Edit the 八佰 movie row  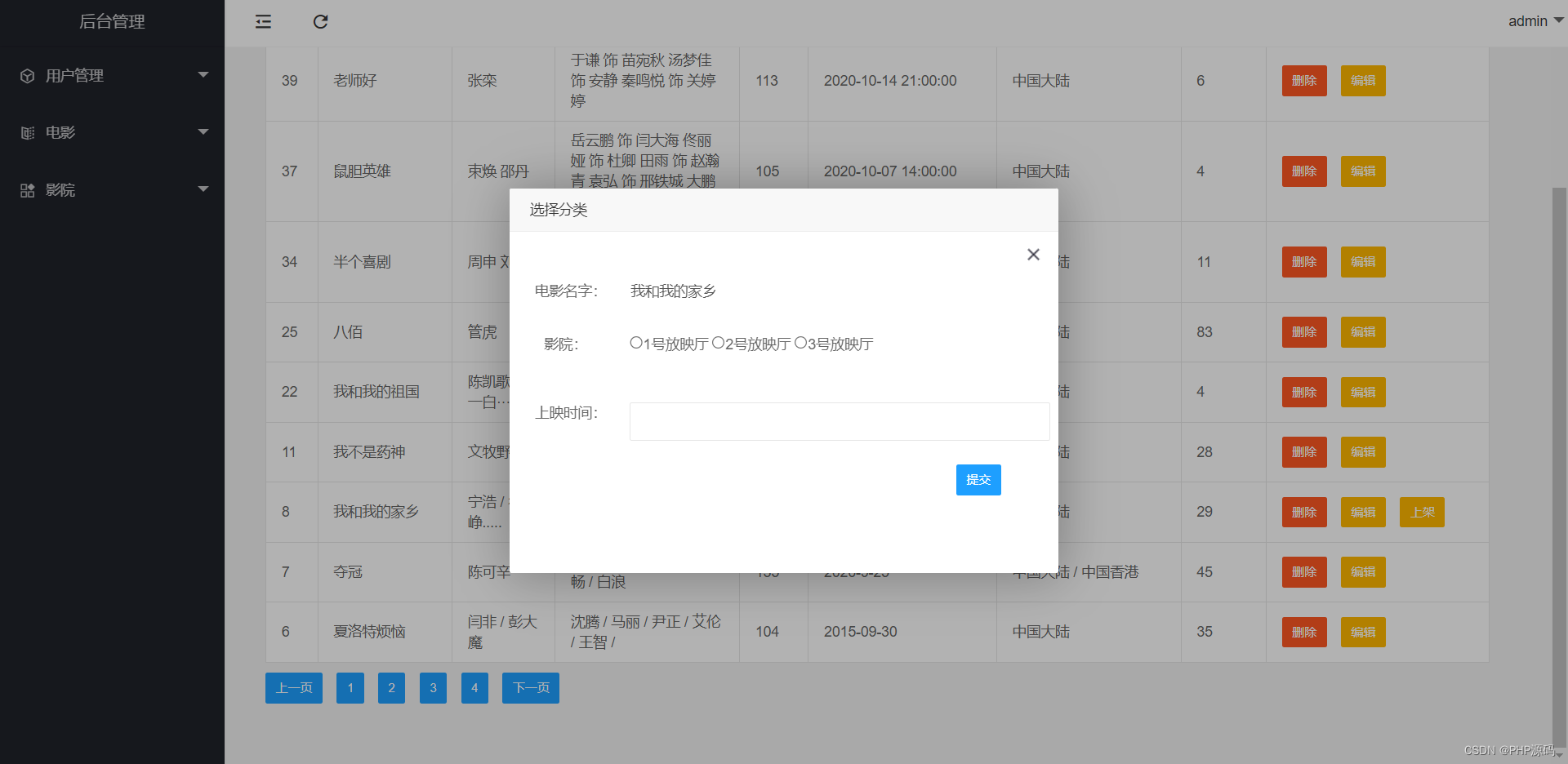(x=1363, y=332)
